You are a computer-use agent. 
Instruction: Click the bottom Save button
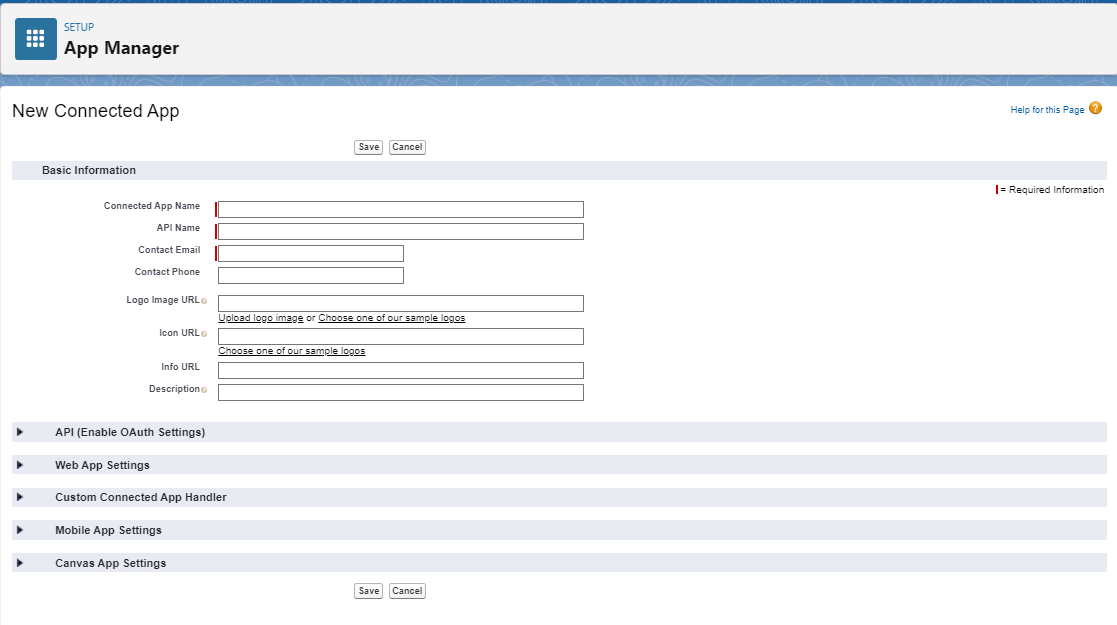click(368, 591)
